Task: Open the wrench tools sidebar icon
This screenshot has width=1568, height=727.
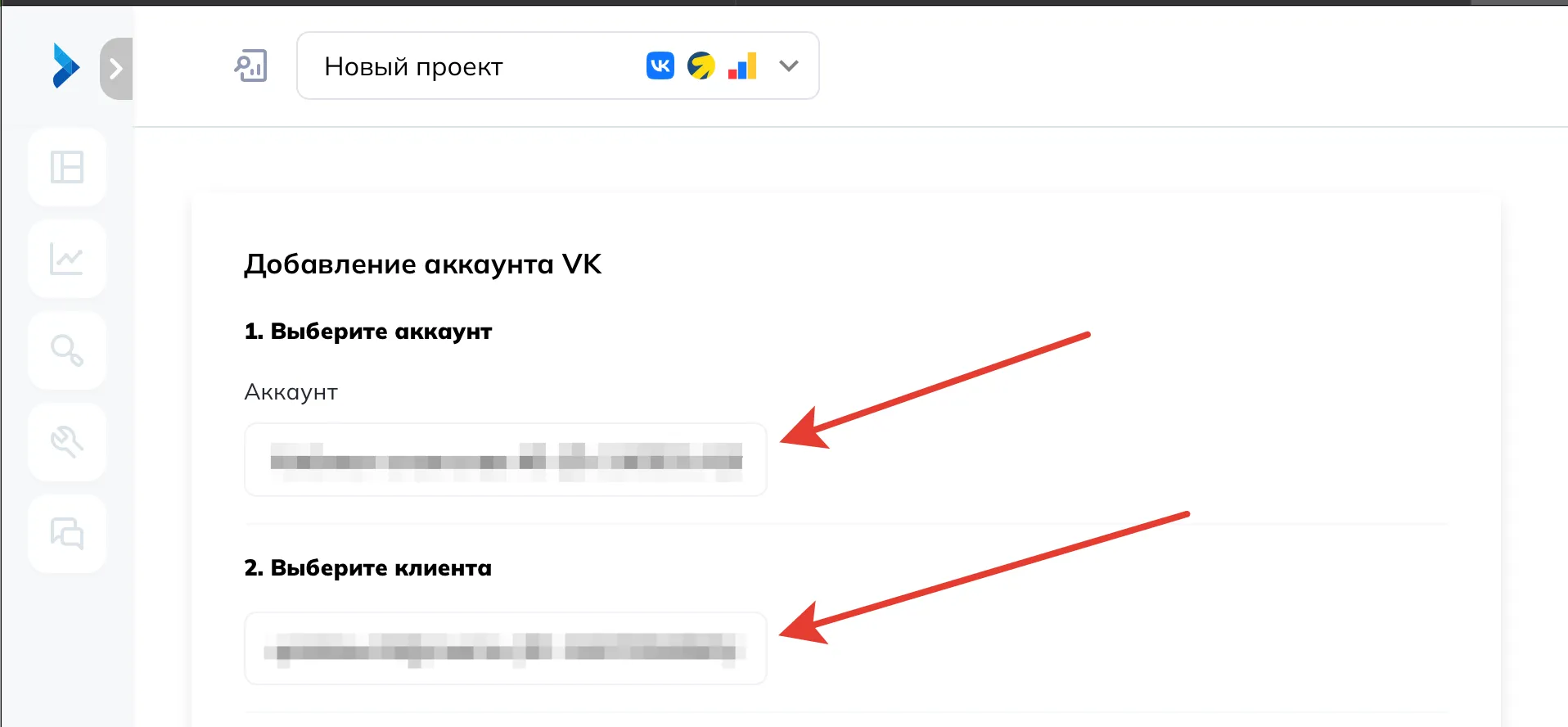Action: (67, 442)
